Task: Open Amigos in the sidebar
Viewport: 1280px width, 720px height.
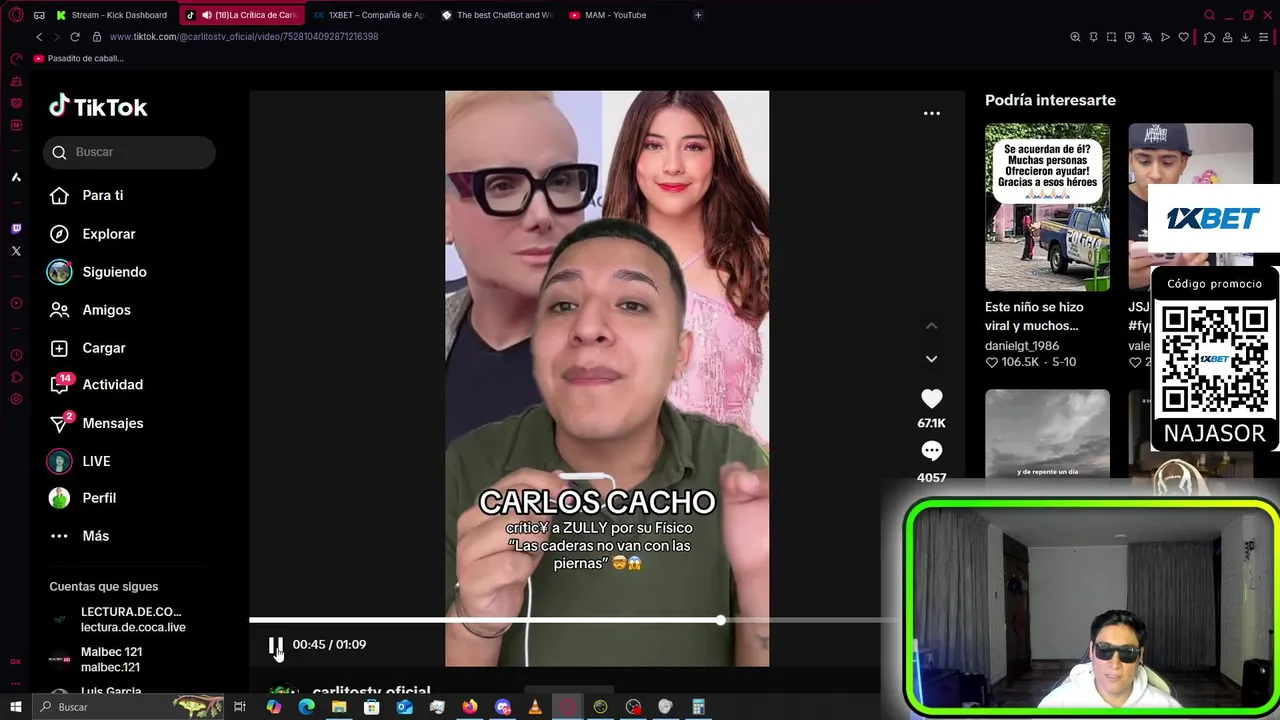Action: click(x=91, y=310)
